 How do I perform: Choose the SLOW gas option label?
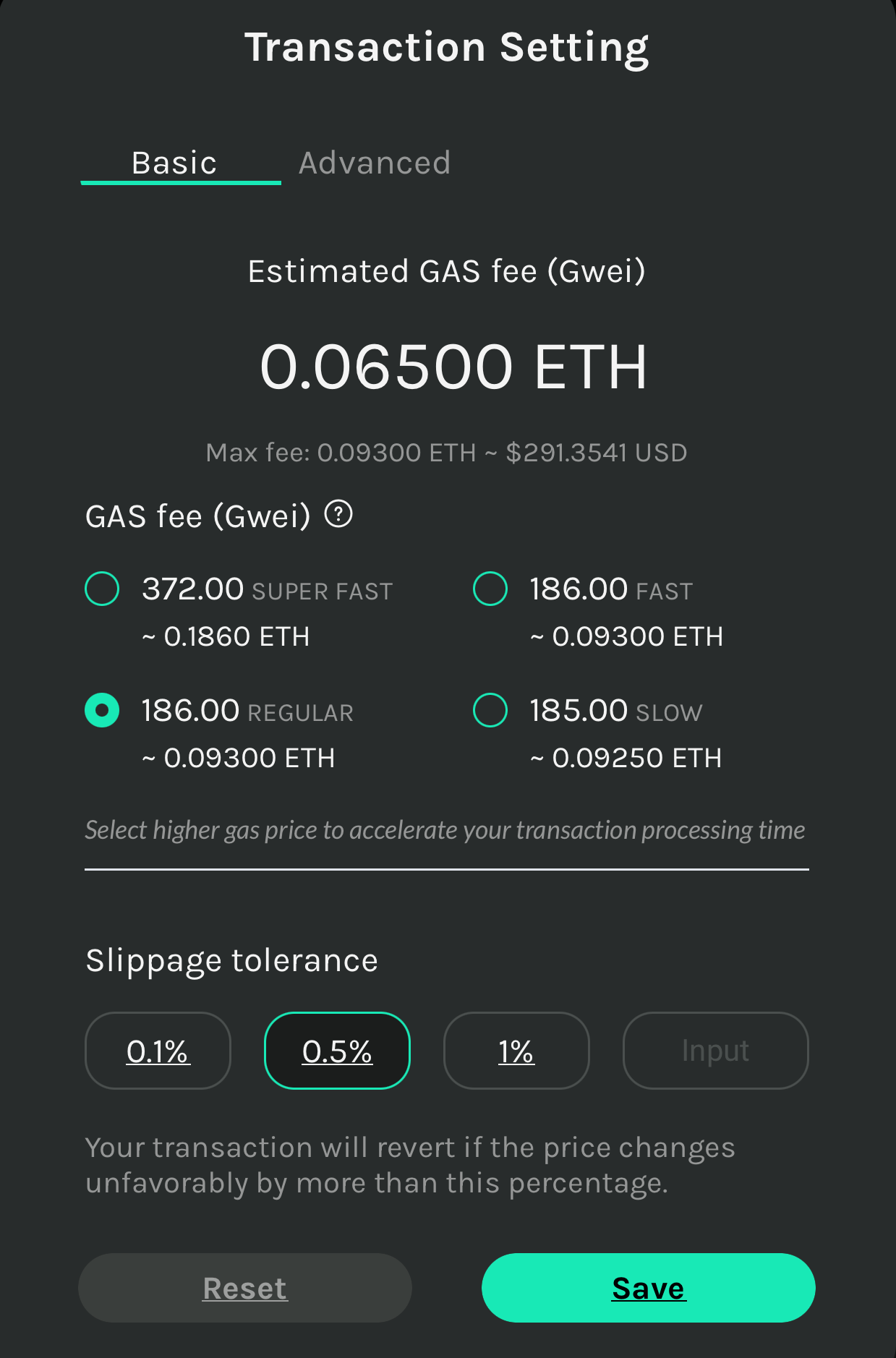669,713
